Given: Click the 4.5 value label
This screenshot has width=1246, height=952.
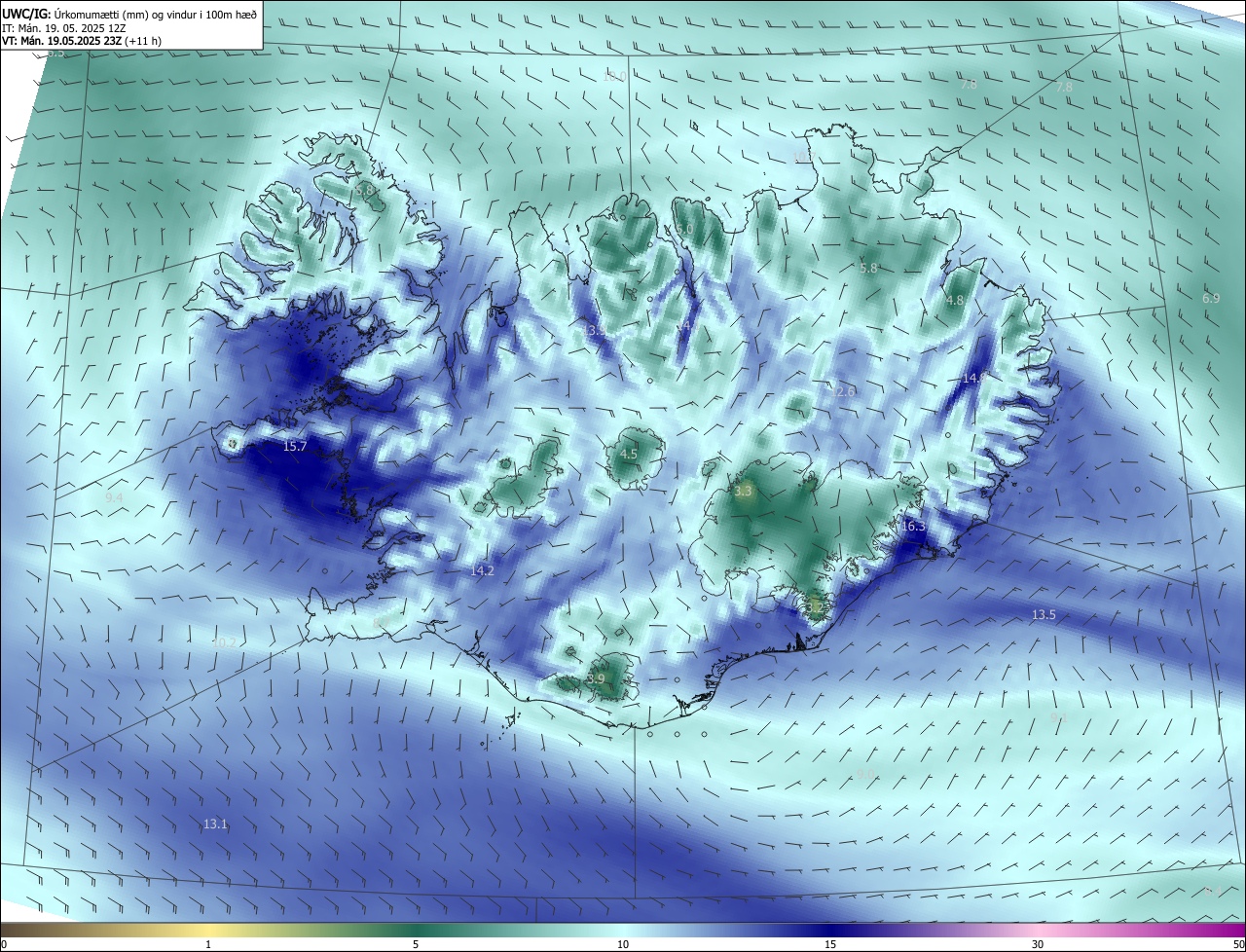Looking at the screenshot, I should click(629, 454).
